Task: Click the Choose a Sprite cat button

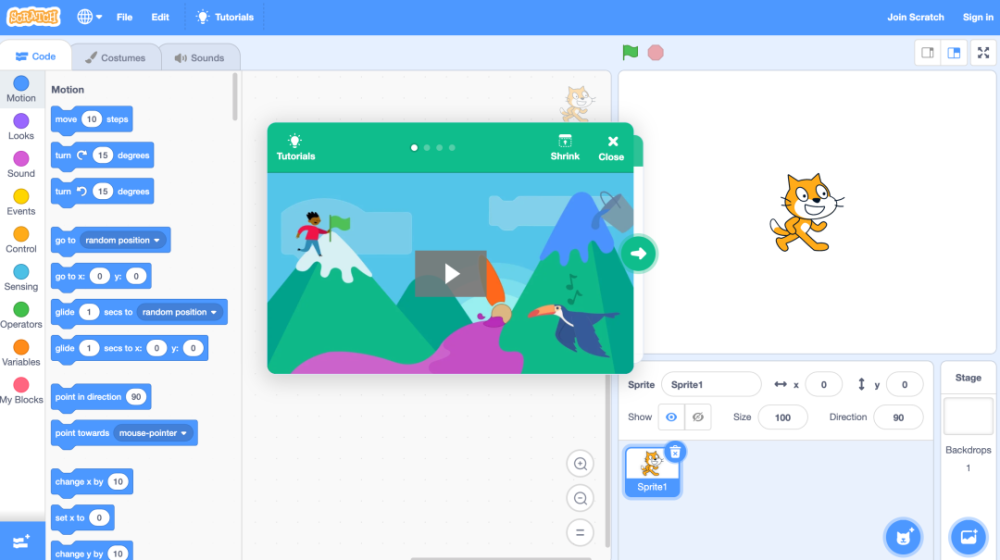Action: point(903,537)
